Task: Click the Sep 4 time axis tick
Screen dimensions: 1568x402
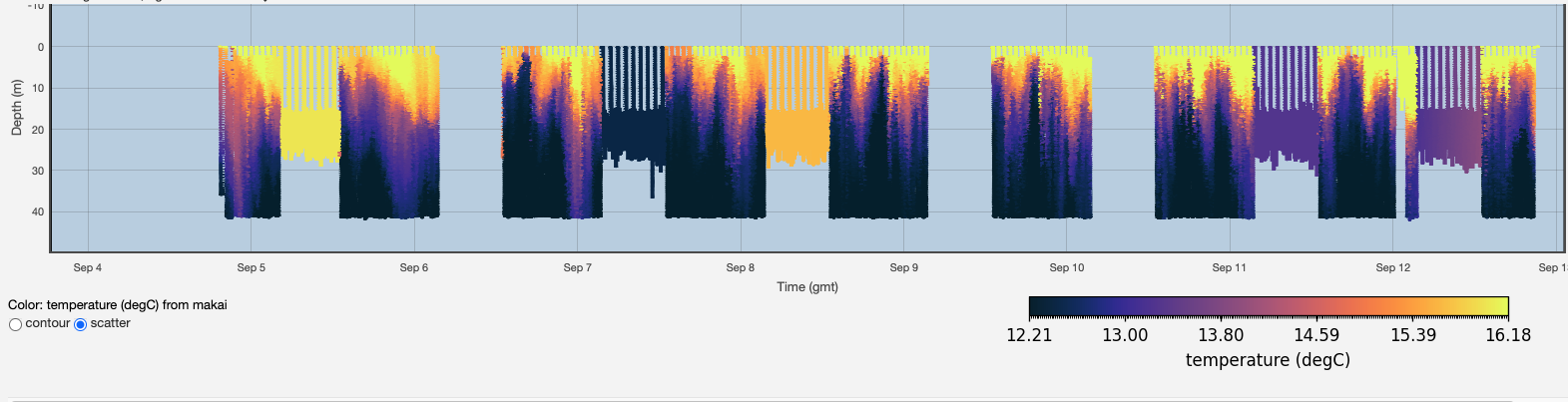Action: pyautogui.click(x=88, y=267)
